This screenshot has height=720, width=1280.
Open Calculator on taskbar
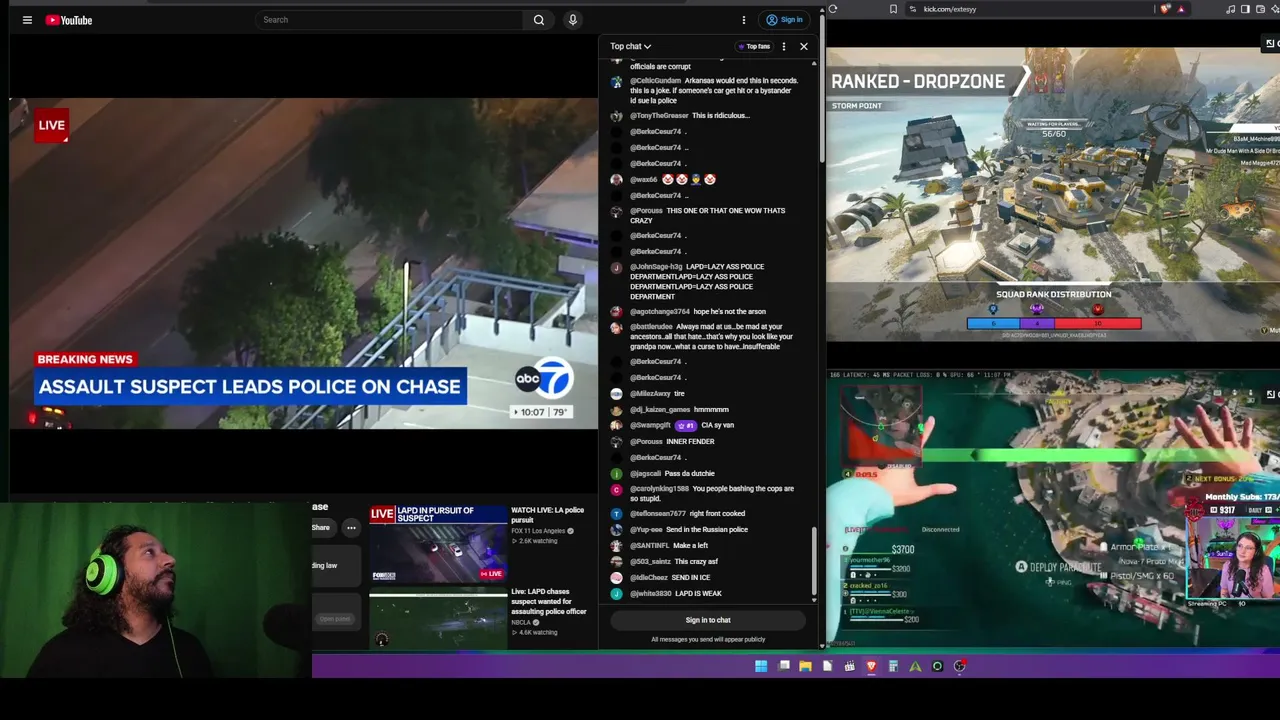pyautogui.click(x=893, y=666)
